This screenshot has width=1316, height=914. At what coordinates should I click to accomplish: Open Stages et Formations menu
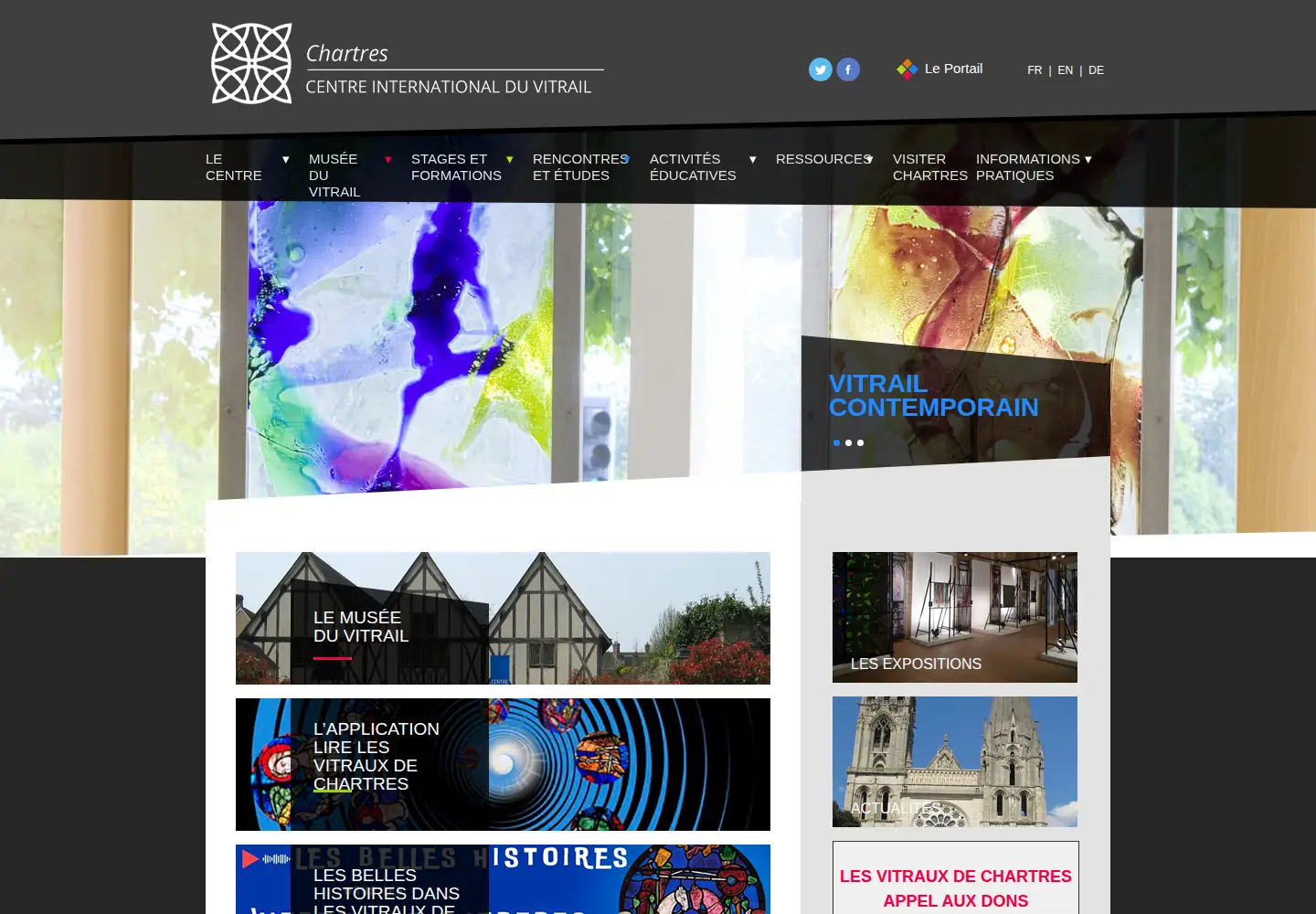point(456,167)
